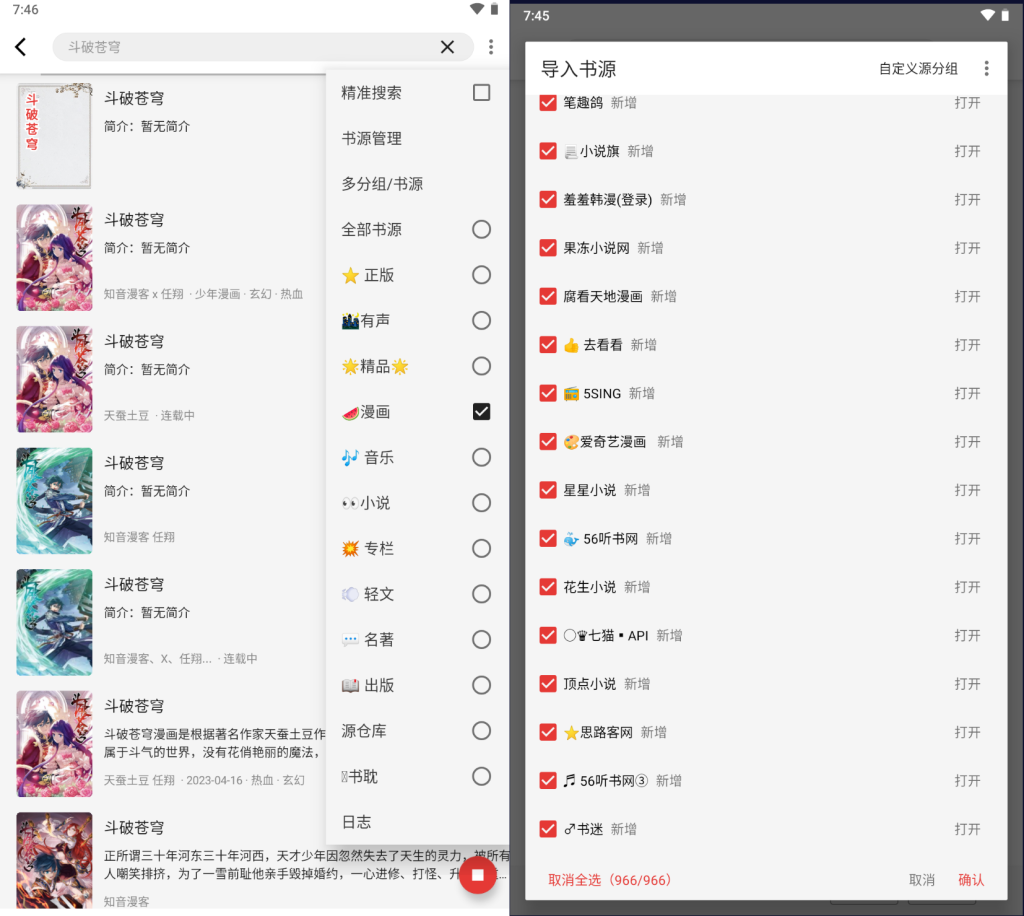Open the search screen overflow menu
This screenshot has height=916, width=1024.
(x=491, y=47)
